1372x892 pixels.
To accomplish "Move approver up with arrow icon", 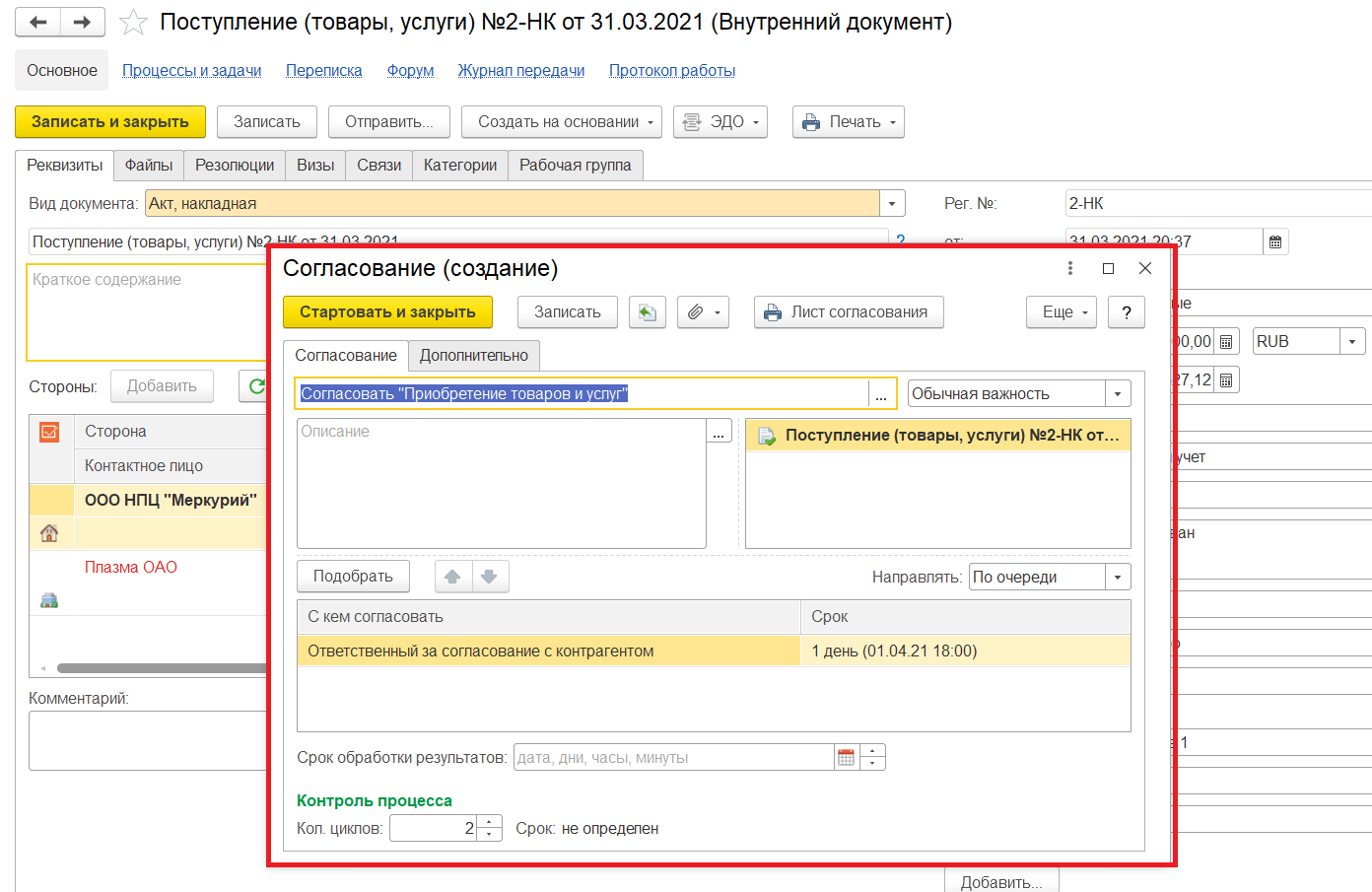I will (x=452, y=577).
